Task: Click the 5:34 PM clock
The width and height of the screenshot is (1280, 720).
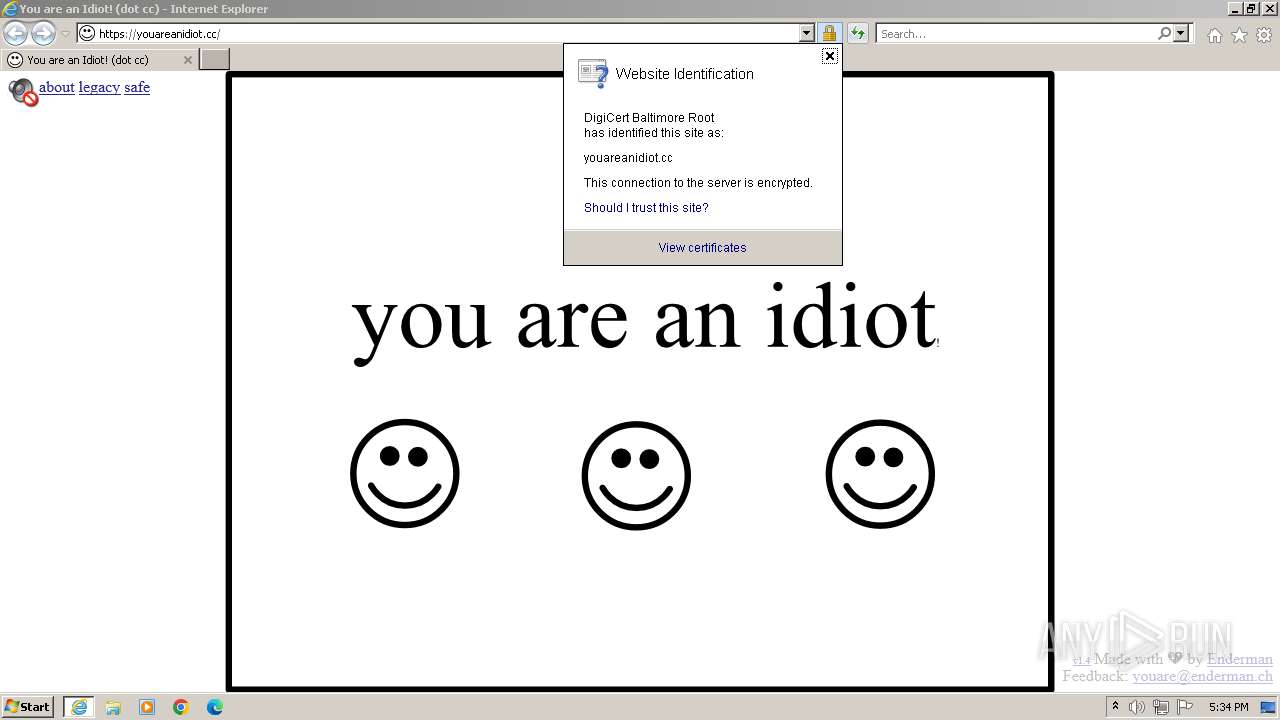Action: pos(1228,707)
